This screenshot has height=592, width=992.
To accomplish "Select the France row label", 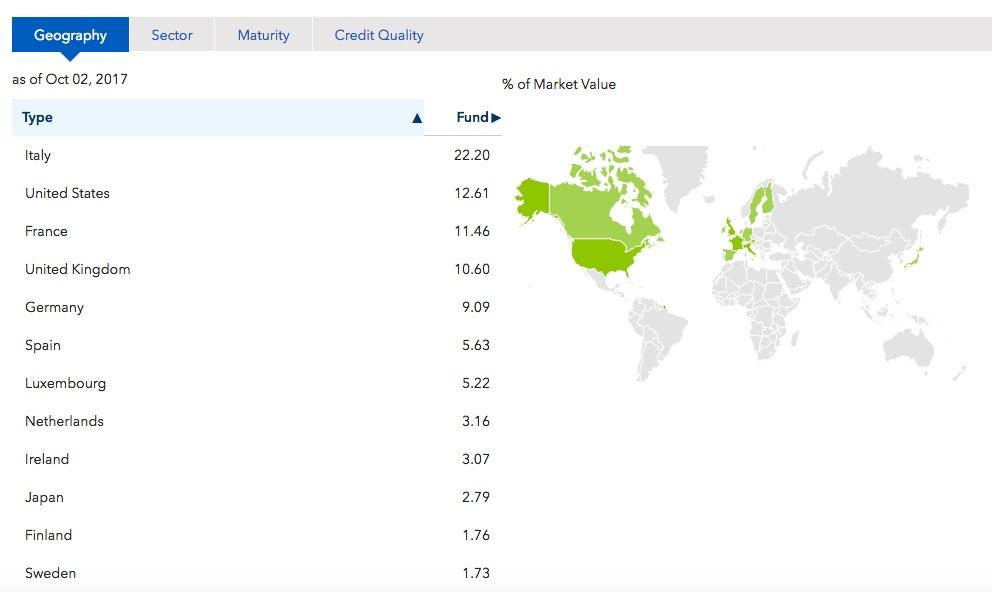I will tap(46, 231).
